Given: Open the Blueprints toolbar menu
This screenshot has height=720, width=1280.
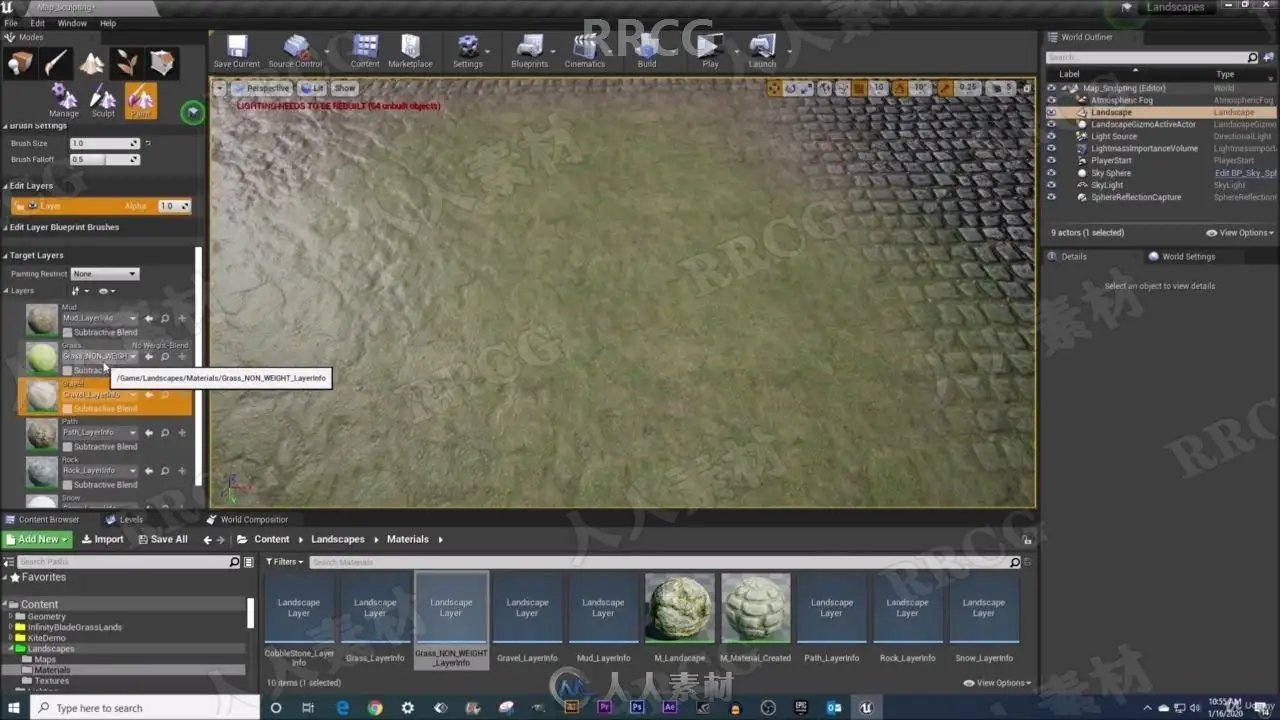Looking at the screenshot, I should 529,52.
